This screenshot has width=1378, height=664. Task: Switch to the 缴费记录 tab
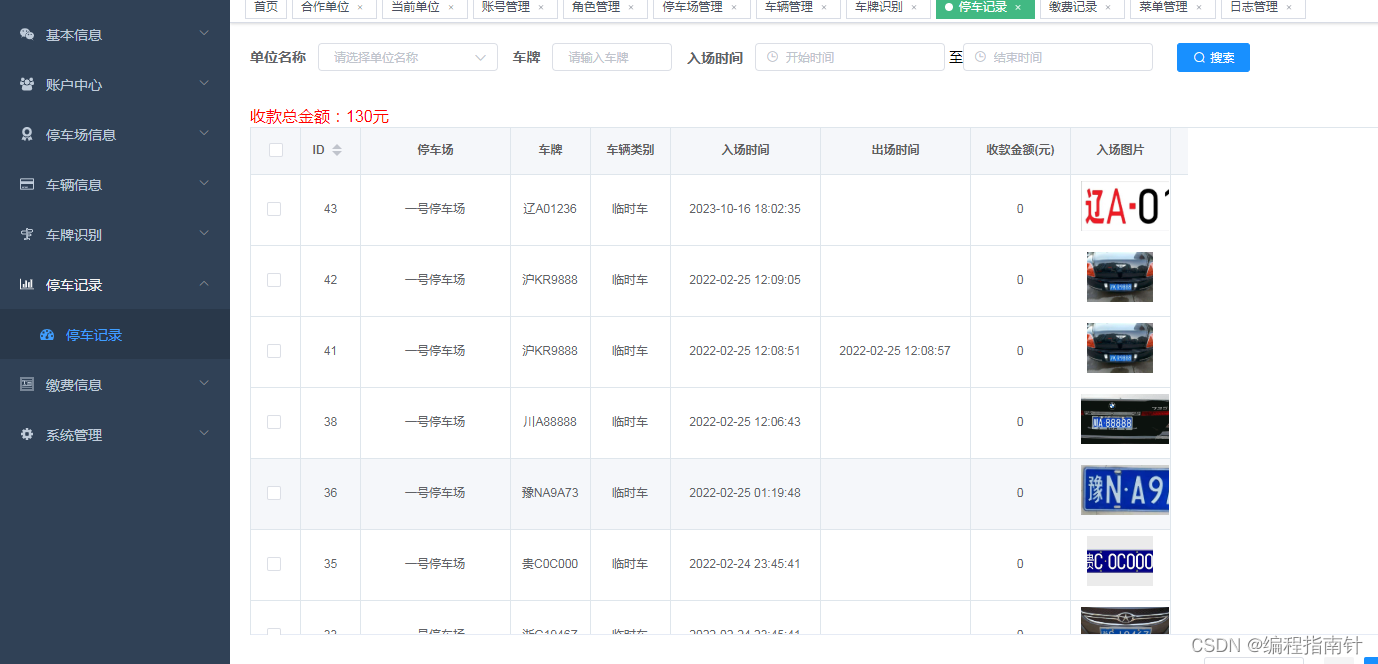[x=1073, y=7]
